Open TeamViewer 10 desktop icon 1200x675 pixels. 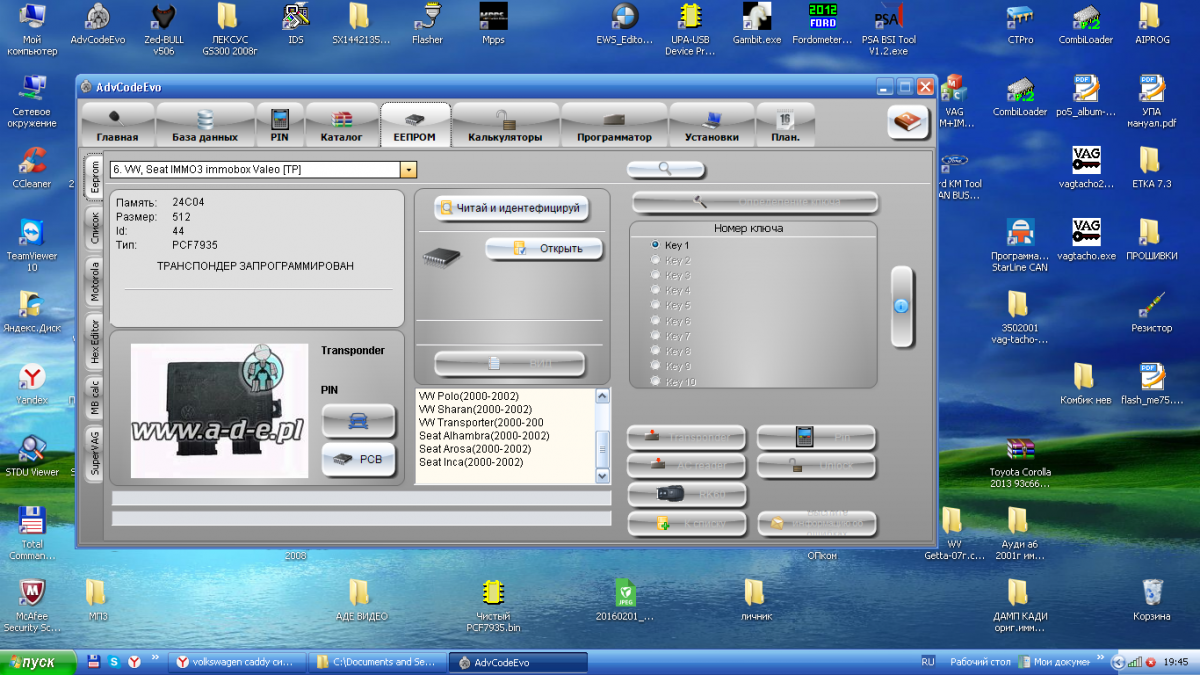pos(31,245)
